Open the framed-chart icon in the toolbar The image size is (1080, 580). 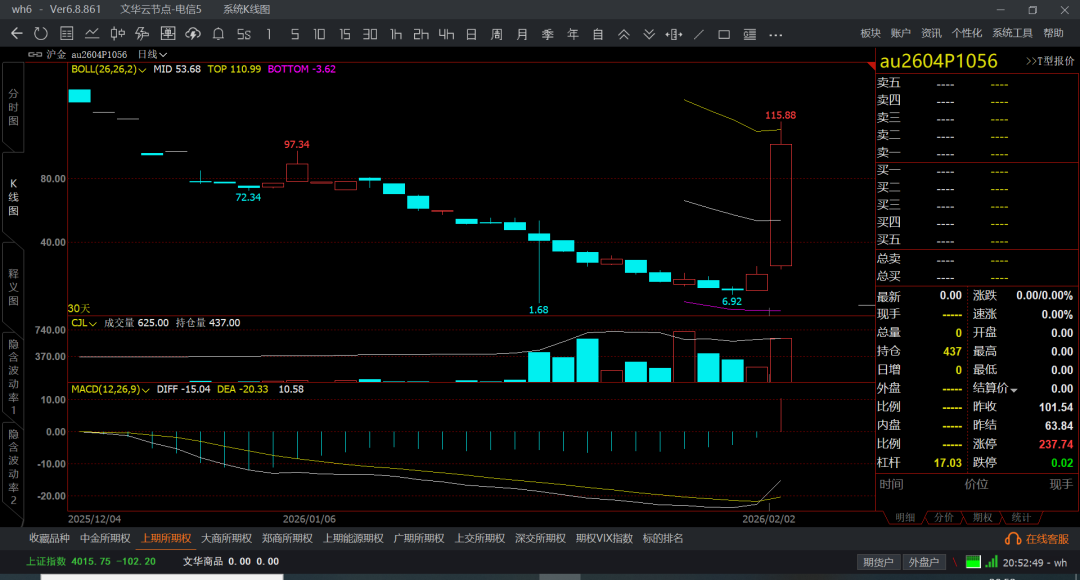coord(167,33)
